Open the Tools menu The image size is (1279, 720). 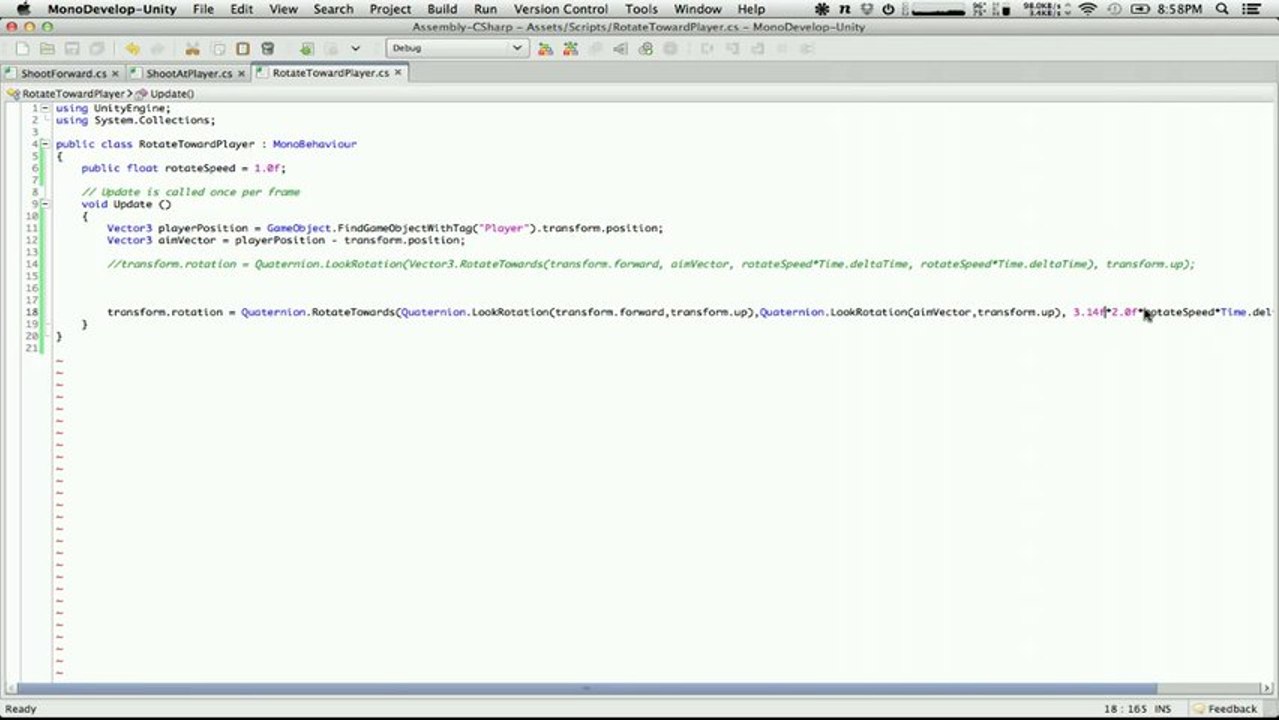(641, 9)
